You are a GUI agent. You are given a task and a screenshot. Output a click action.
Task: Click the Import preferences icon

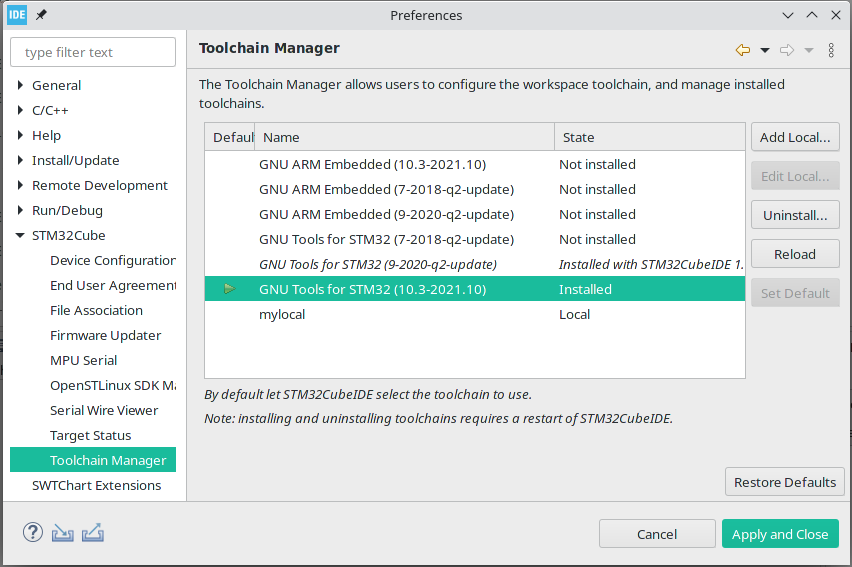[62, 533]
